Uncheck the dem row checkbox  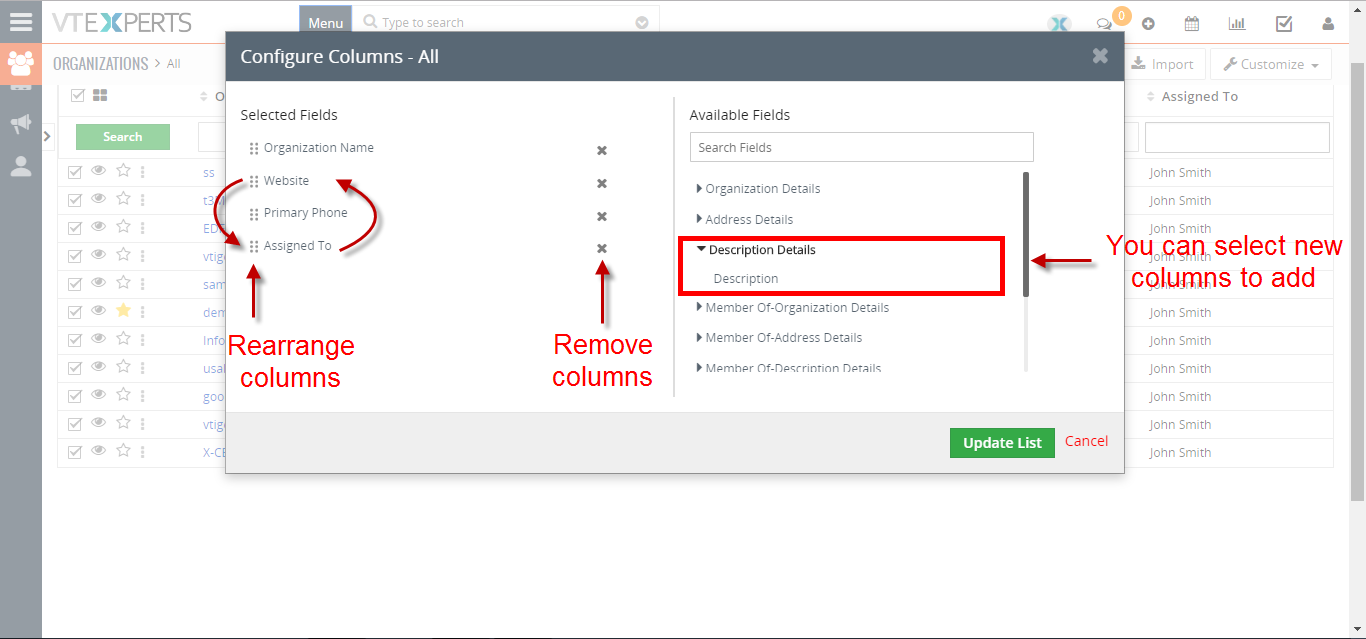tap(75, 312)
